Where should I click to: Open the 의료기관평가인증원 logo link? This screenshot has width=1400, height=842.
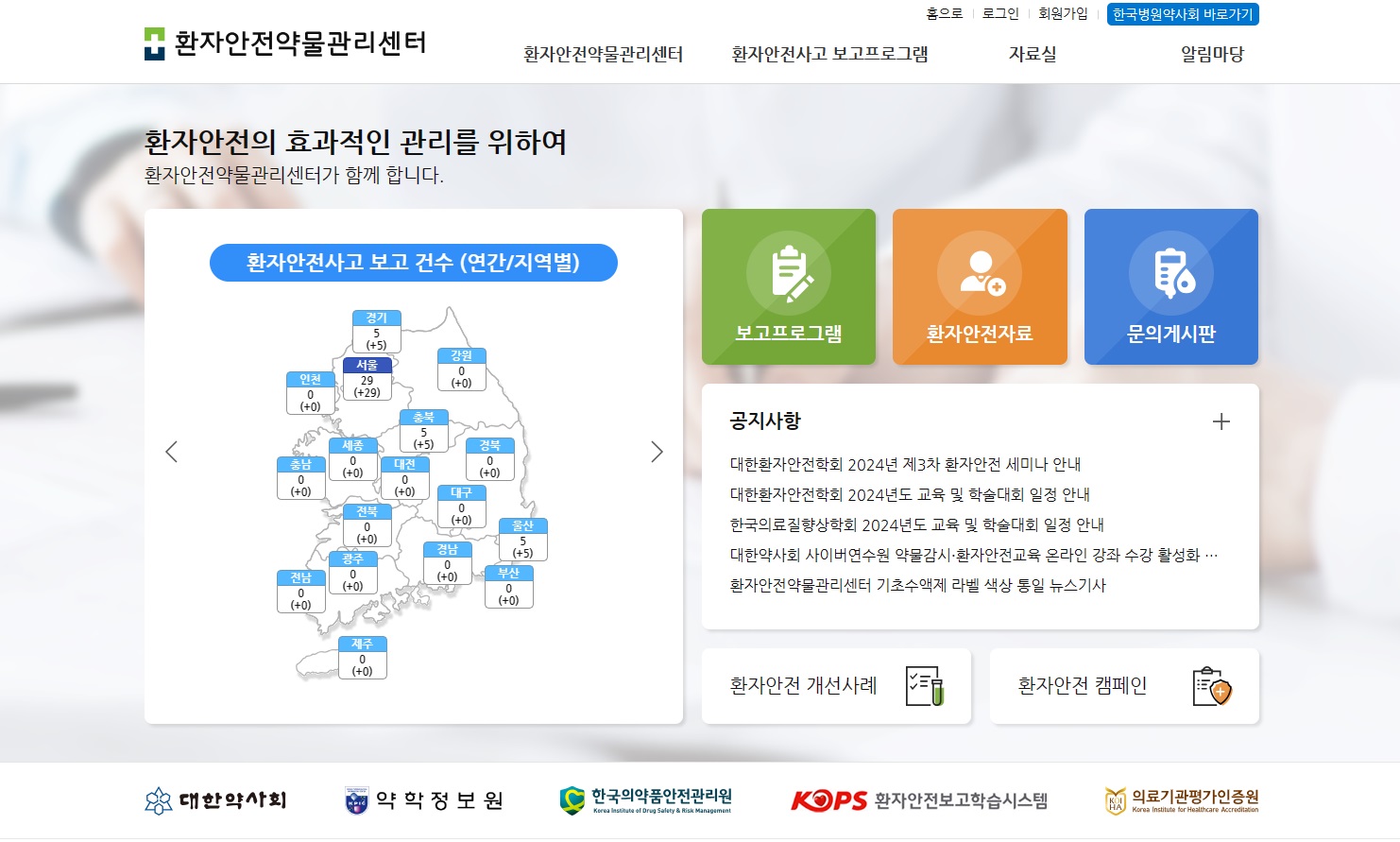[1182, 800]
